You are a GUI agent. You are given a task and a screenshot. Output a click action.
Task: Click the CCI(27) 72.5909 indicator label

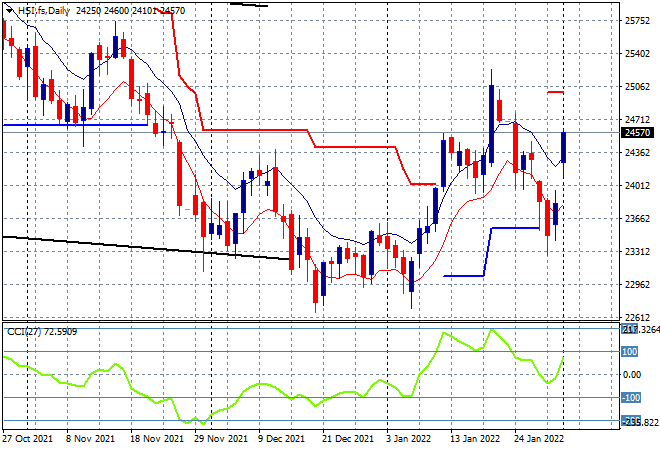pos(42,332)
